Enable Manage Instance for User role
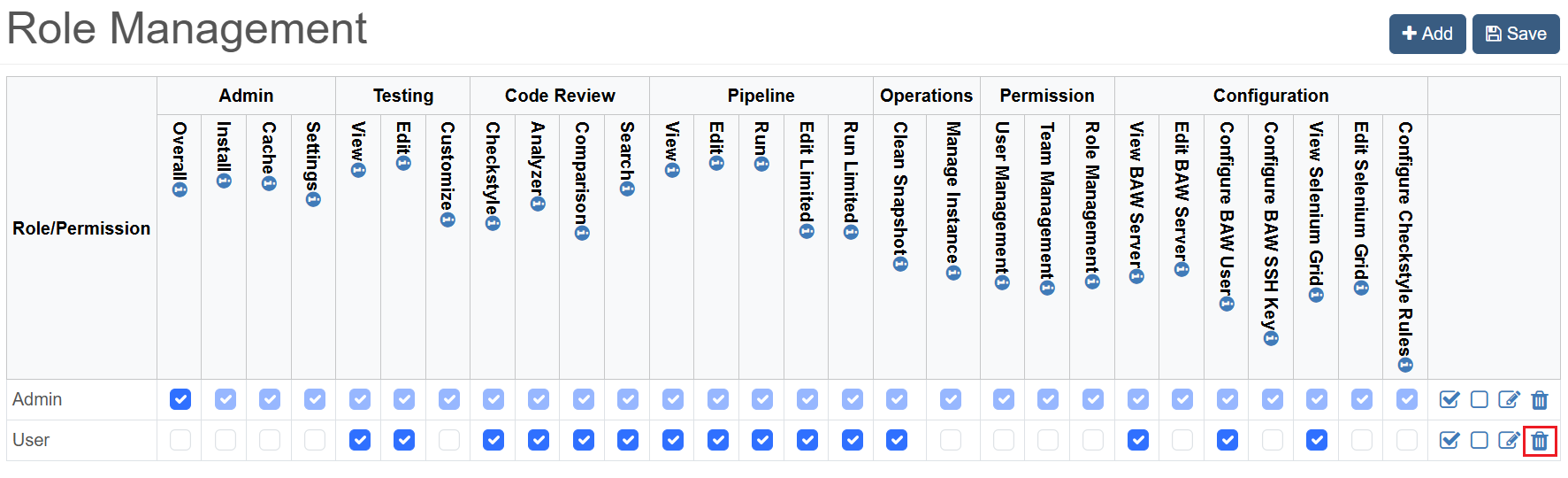1568x478 pixels. pos(951,440)
